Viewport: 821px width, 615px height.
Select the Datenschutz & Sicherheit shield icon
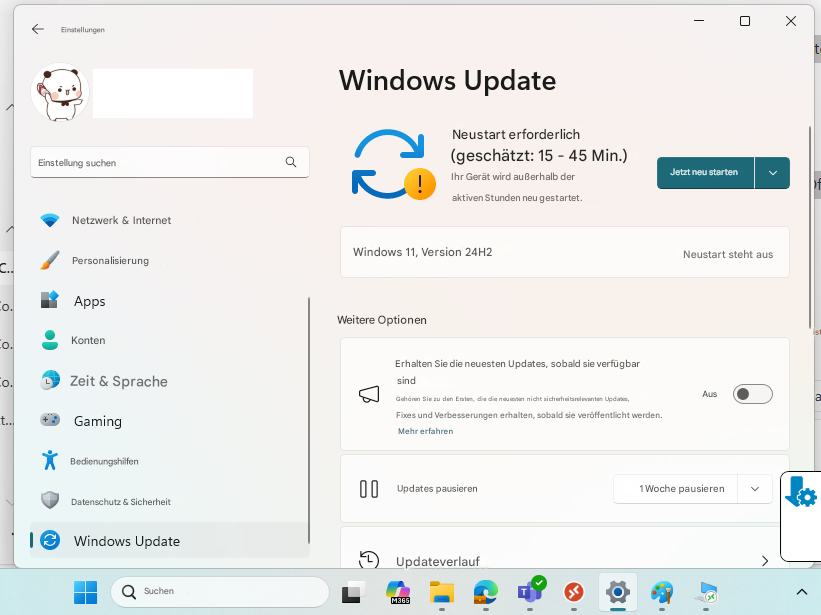click(51, 501)
